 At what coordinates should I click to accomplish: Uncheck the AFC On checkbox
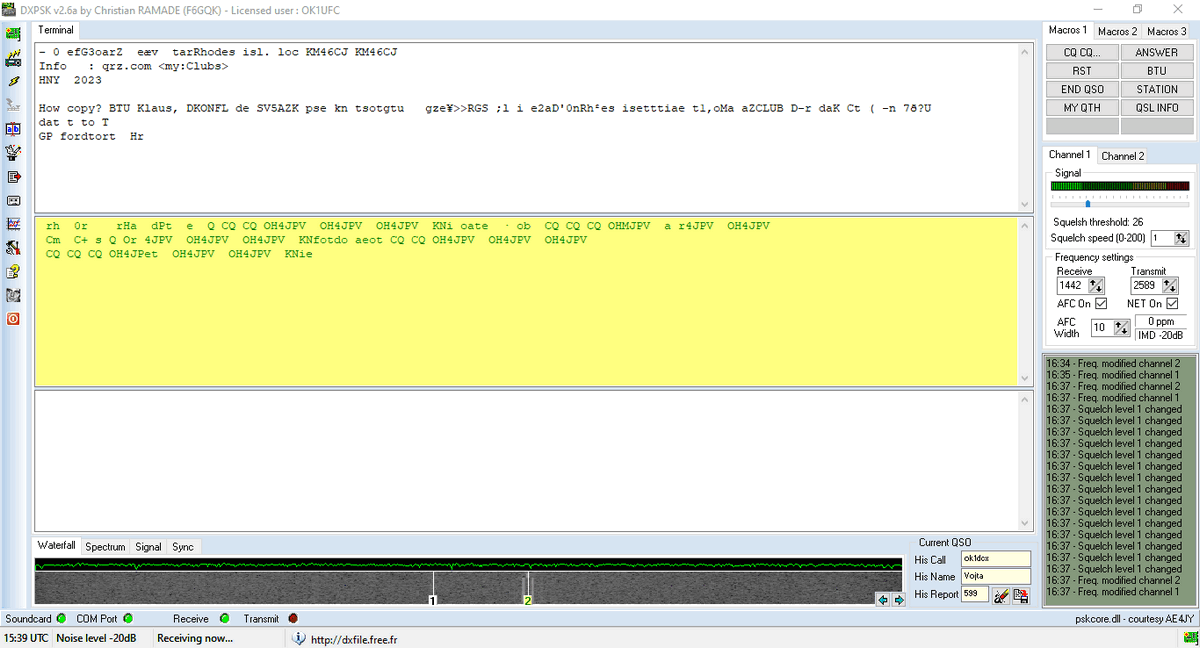1101,303
